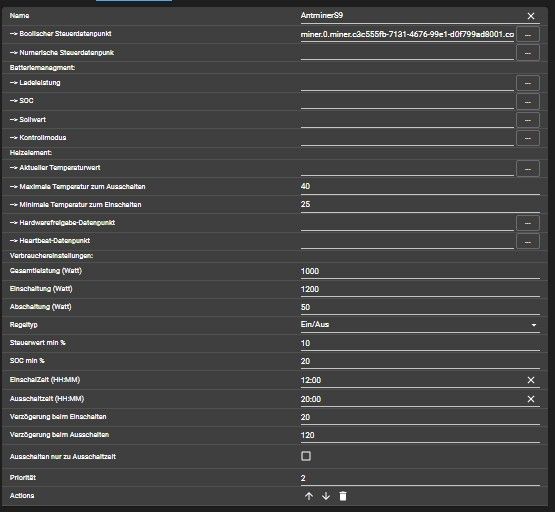Move the AntminerS9 entry down
555x512 pixels.
(326, 496)
